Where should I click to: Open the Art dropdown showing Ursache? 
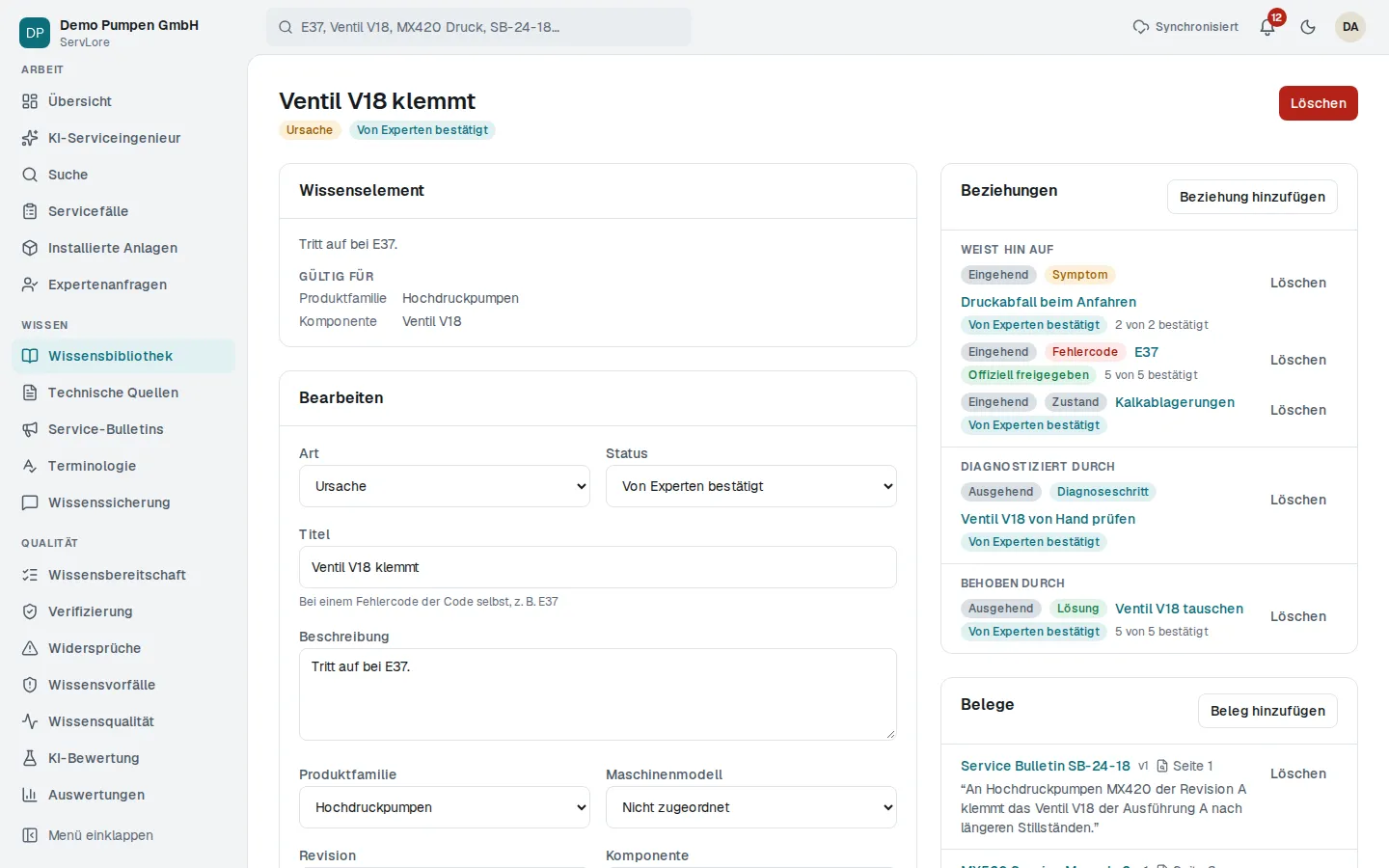point(445,486)
